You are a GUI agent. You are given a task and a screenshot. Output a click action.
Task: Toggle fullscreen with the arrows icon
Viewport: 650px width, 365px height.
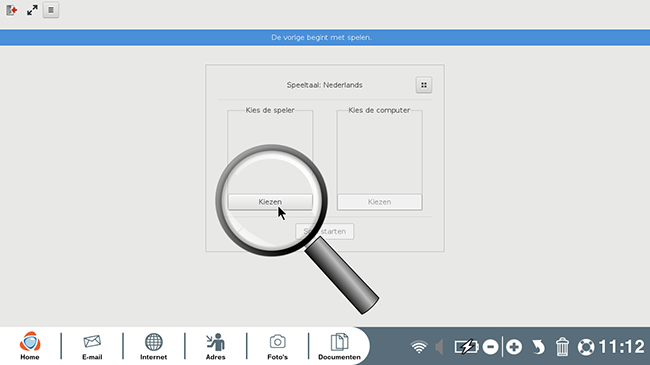coord(32,10)
